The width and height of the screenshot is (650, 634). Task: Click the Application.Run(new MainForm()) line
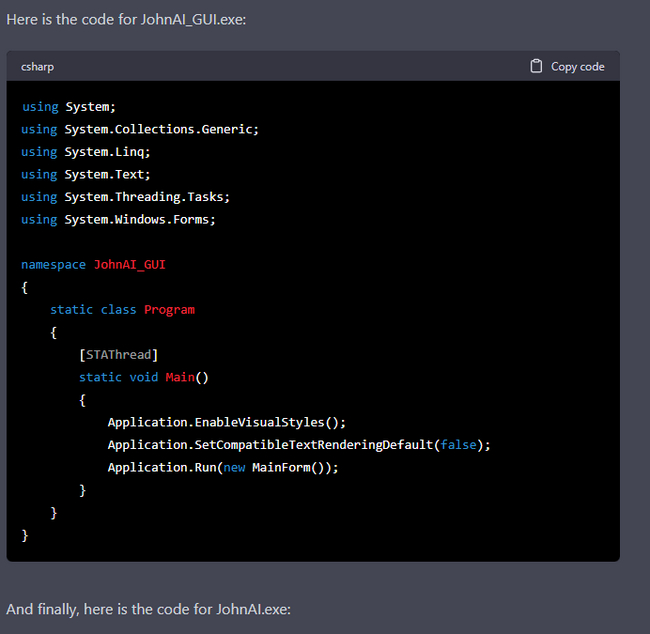(223, 467)
